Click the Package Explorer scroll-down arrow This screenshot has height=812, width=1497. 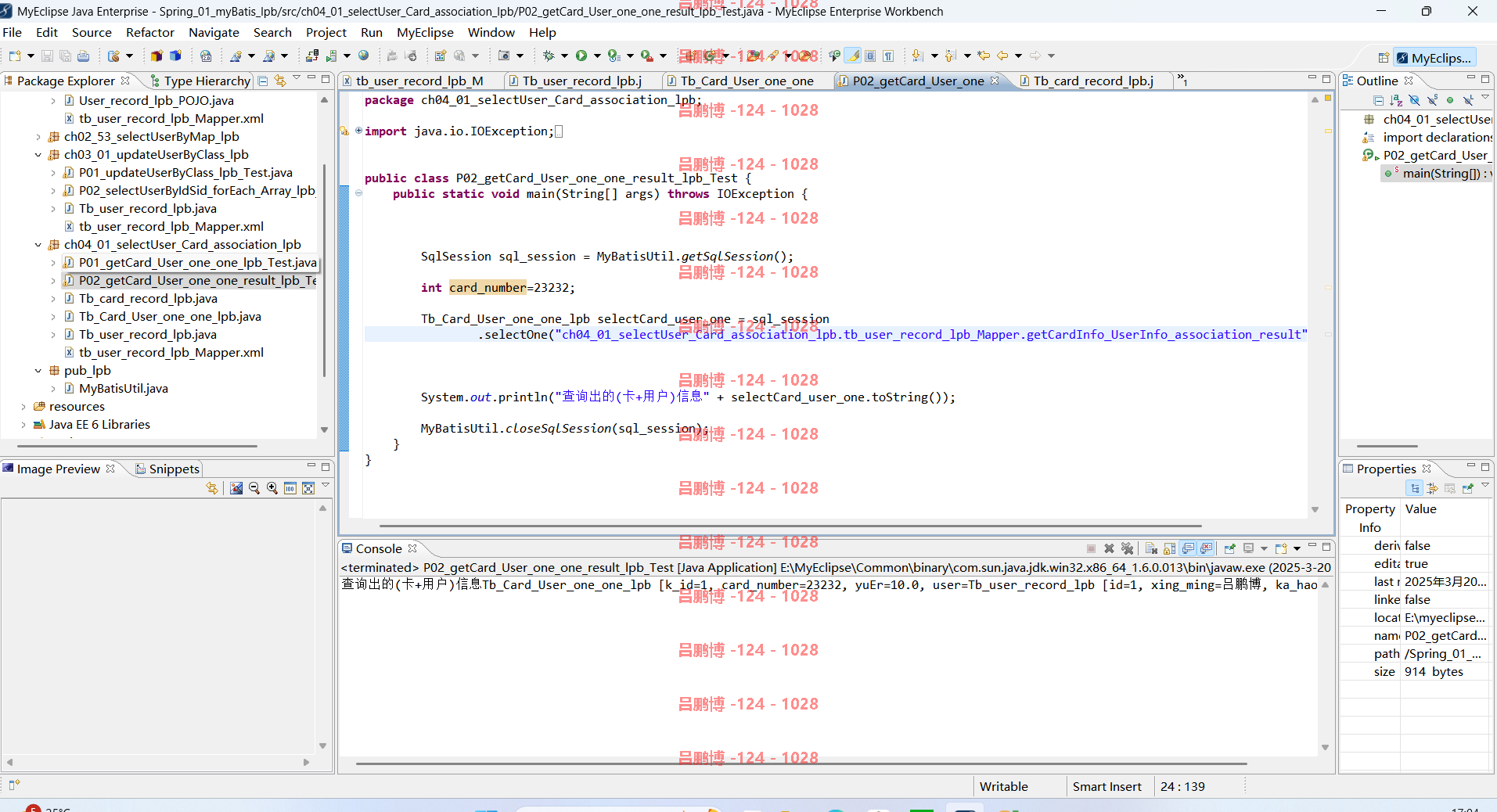[324, 429]
